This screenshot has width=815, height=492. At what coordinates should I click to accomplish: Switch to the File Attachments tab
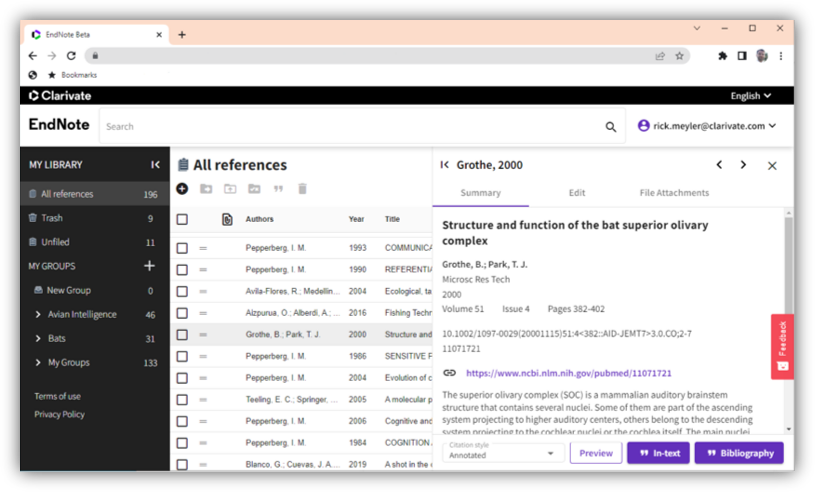[x=674, y=193]
